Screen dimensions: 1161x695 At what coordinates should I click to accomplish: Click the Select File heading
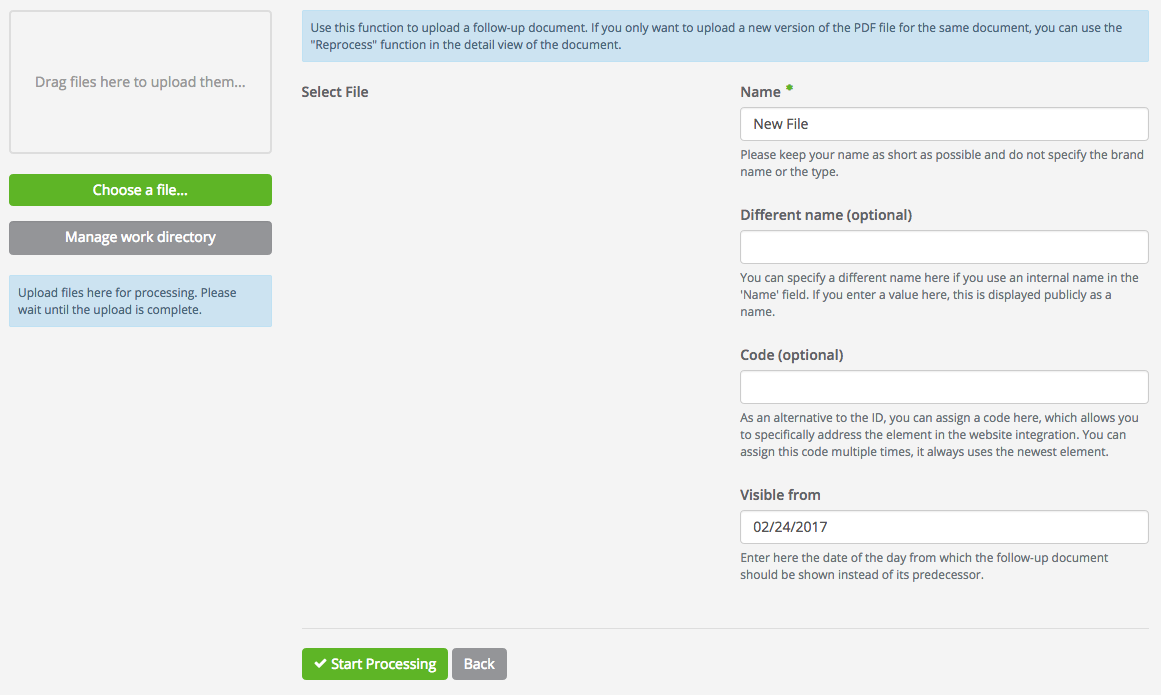[335, 92]
